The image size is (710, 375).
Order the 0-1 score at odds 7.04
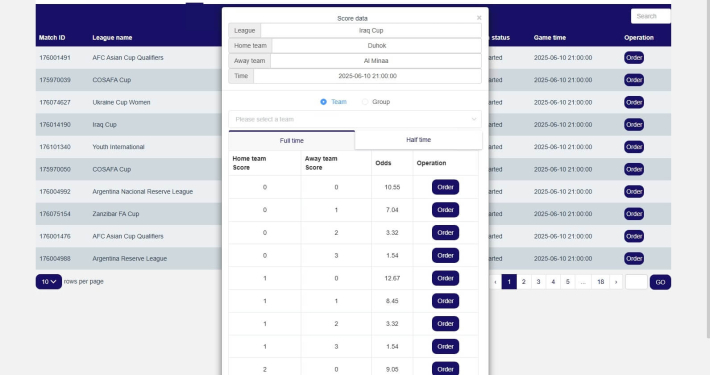pos(445,210)
